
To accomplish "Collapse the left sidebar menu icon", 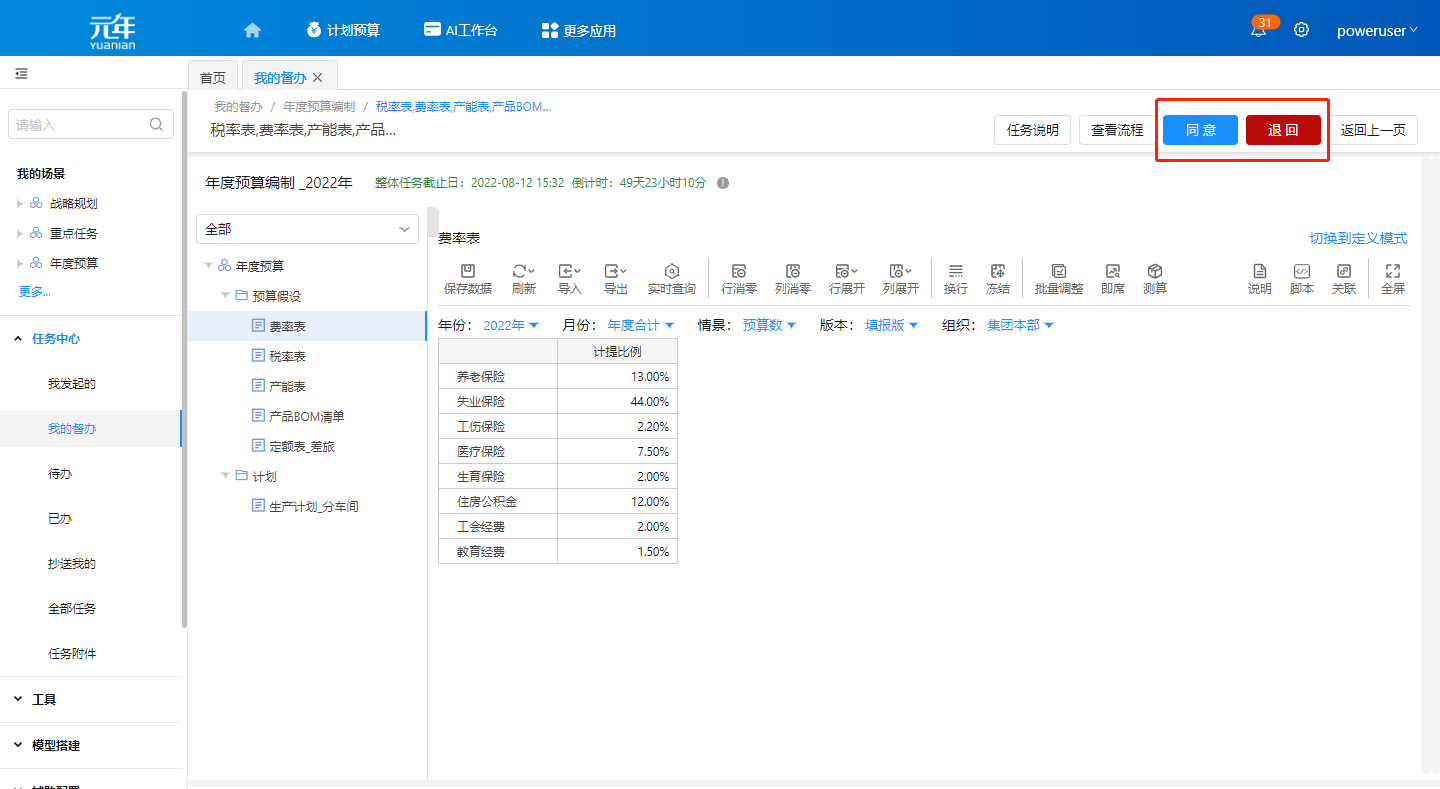I will (x=21, y=74).
